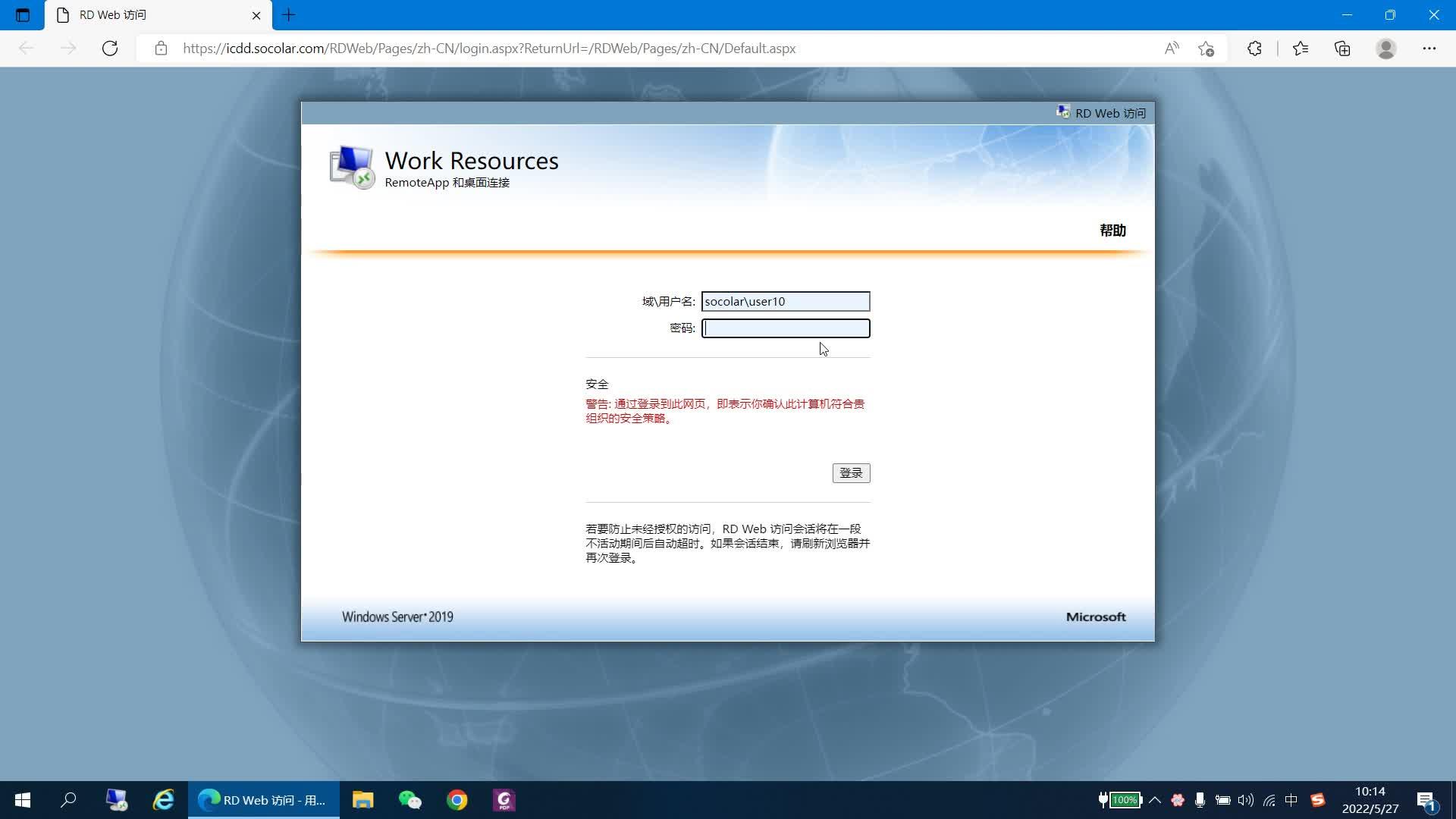Open the Start menu

point(22,800)
